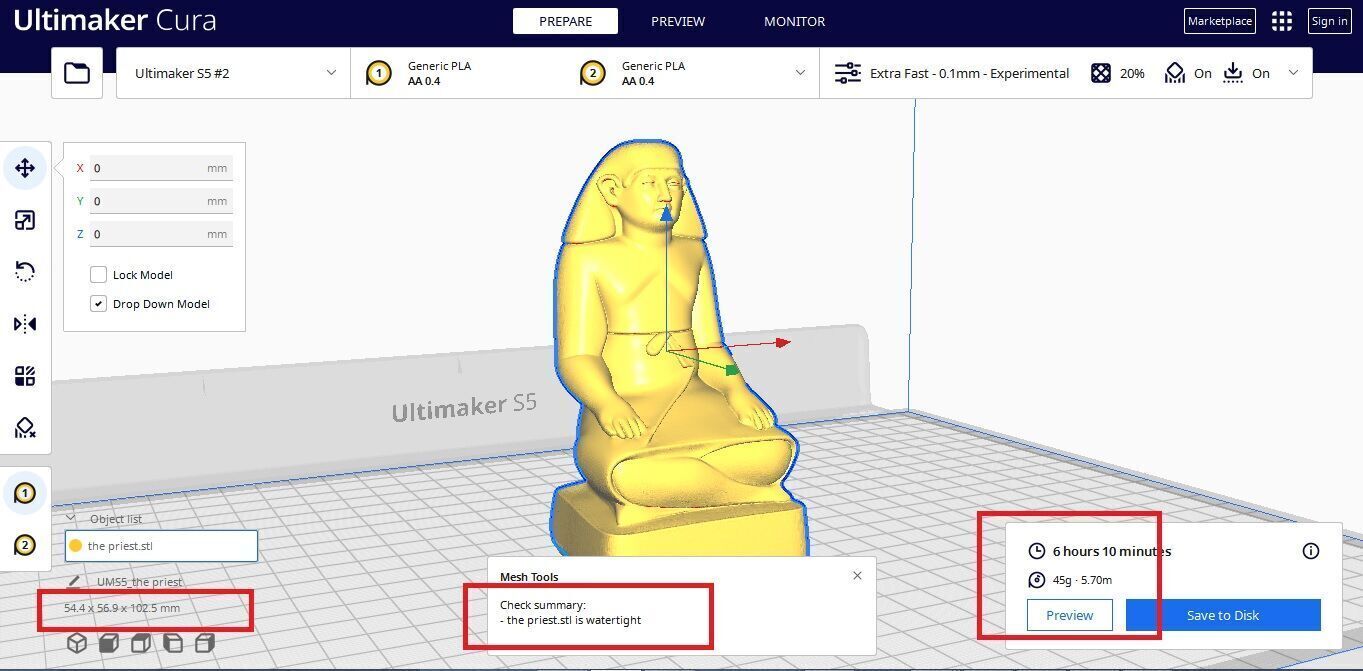The width and height of the screenshot is (1363, 671).
Task: Switch to left side view cube
Action: tap(173, 643)
